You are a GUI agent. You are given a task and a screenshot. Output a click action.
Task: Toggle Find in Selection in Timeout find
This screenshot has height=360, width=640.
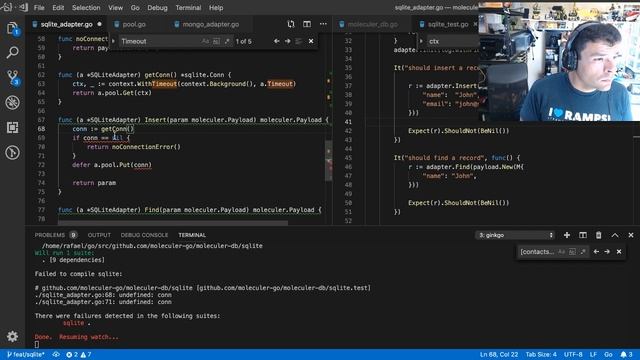[299, 41]
